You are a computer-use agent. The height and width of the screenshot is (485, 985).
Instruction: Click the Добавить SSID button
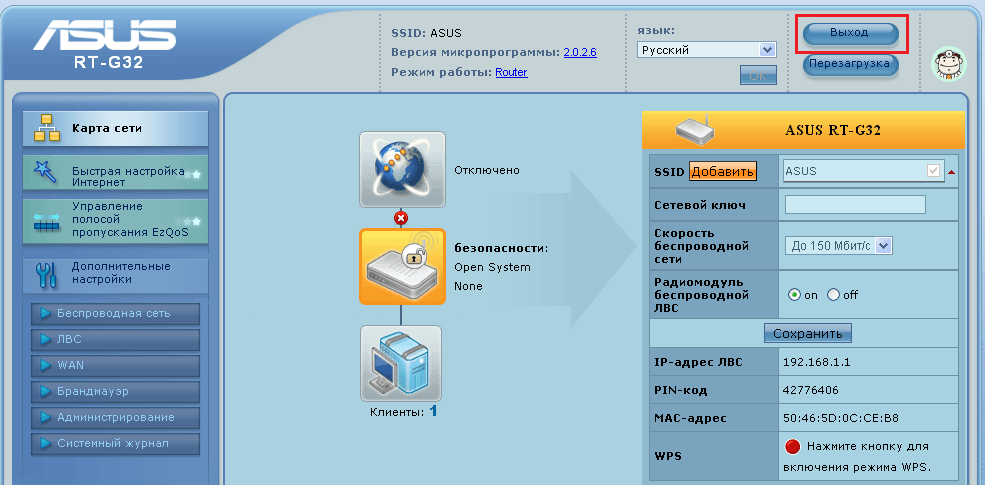coord(723,172)
